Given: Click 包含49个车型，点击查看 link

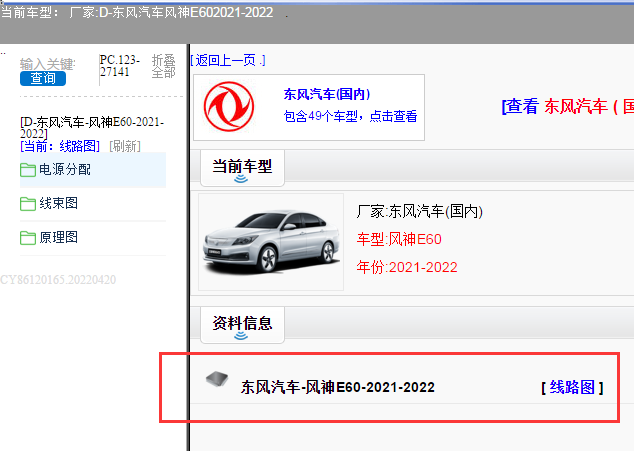Looking at the screenshot, I should pyautogui.click(x=350, y=116).
